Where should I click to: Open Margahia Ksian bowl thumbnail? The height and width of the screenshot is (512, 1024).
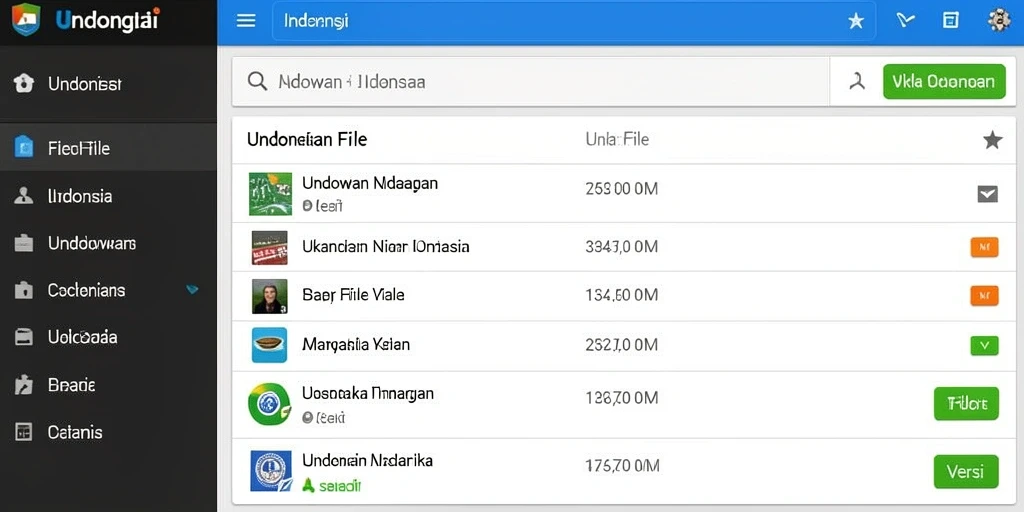270,345
